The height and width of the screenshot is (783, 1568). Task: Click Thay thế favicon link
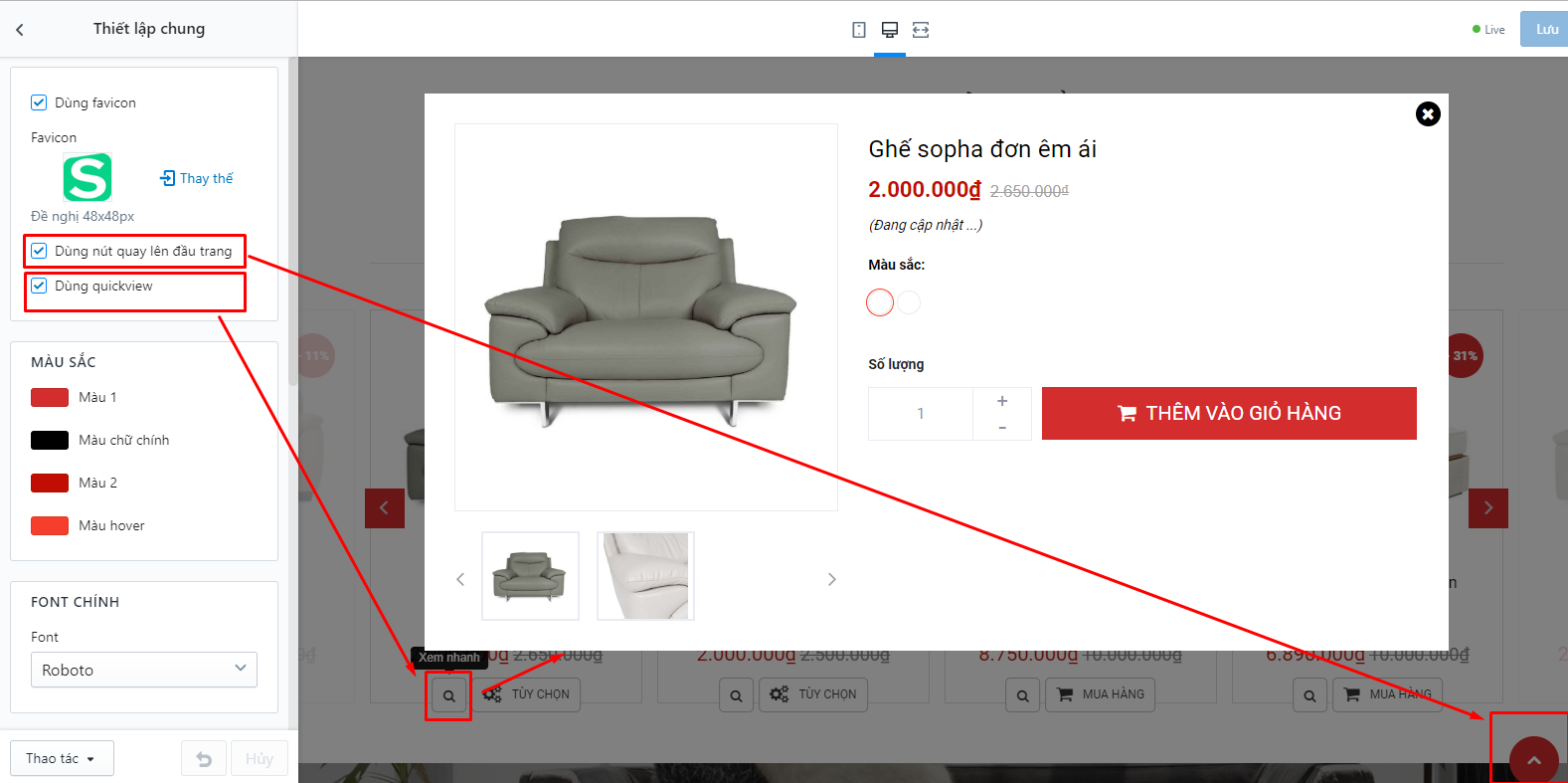tap(197, 178)
